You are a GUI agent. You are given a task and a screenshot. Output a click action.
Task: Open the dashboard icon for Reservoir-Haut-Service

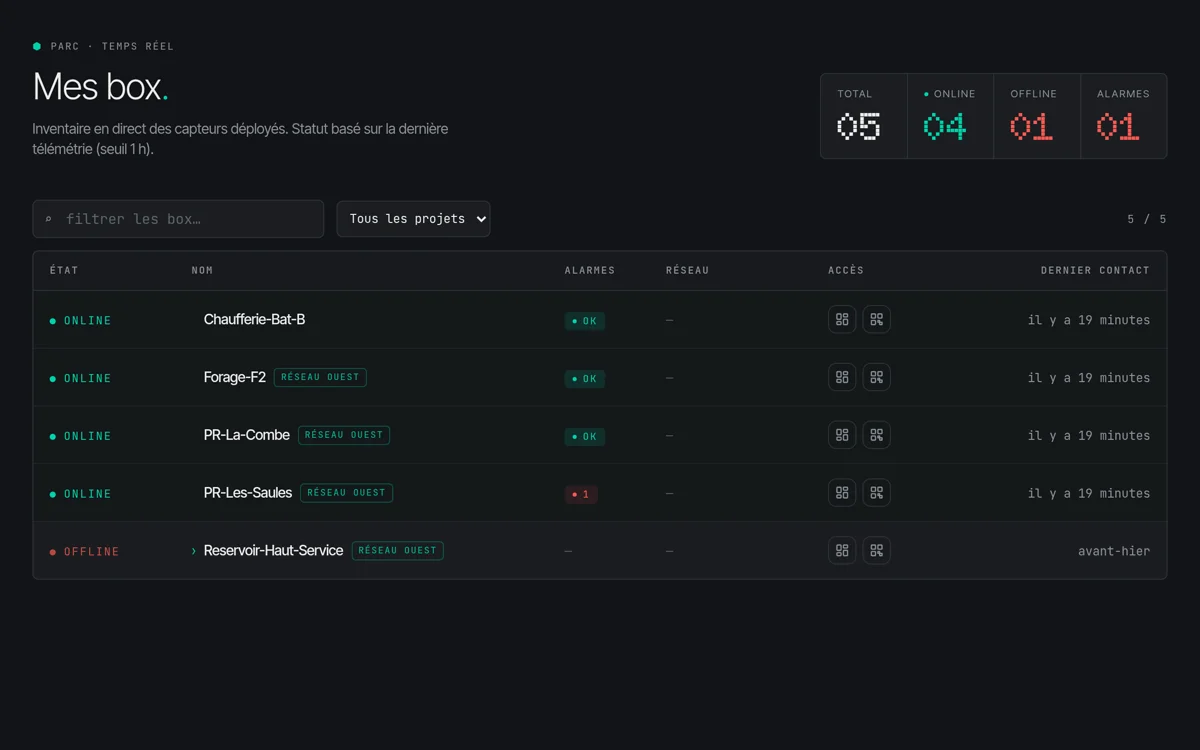[842, 551]
